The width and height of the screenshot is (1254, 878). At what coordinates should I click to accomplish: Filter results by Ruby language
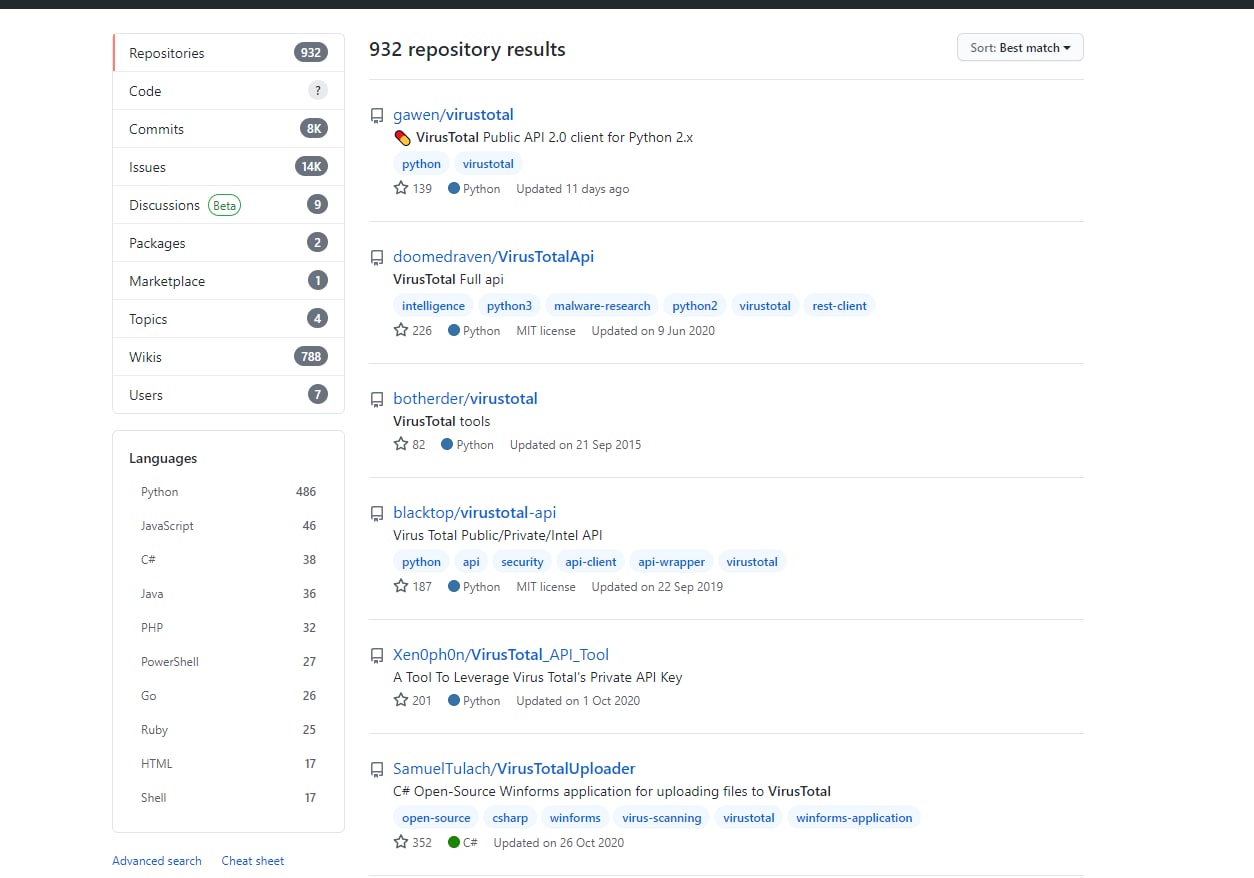228,730
